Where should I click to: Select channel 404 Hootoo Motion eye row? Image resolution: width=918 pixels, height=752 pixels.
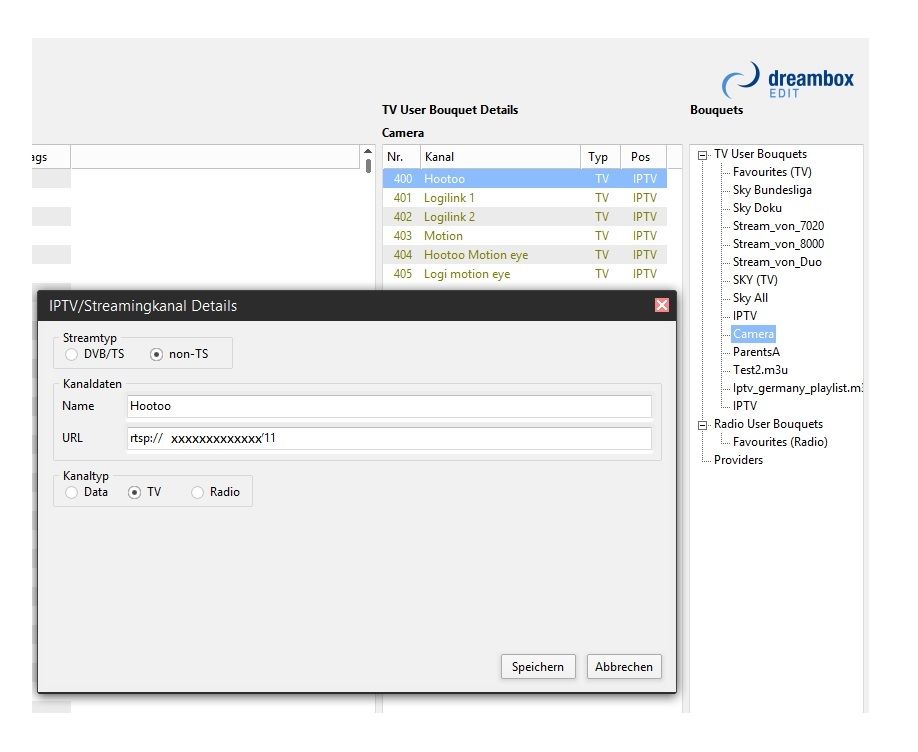525,255
